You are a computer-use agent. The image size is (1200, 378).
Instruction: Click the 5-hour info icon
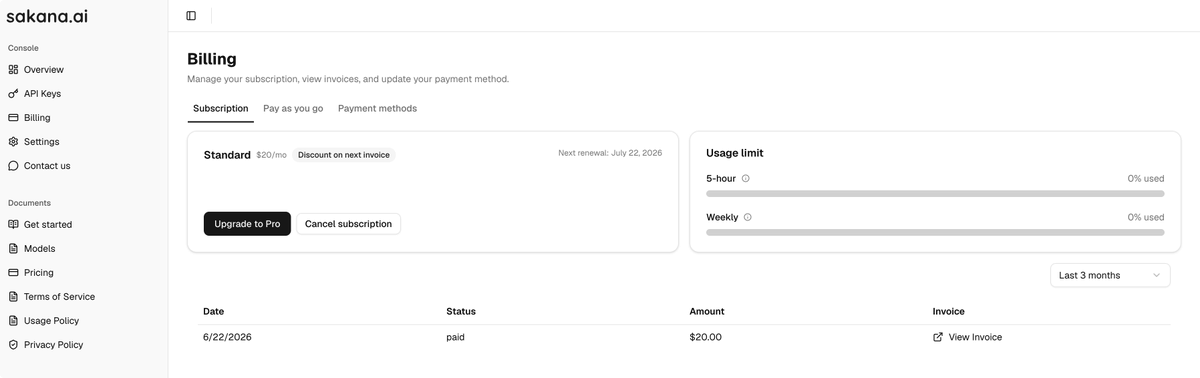[x=746, y=179]
